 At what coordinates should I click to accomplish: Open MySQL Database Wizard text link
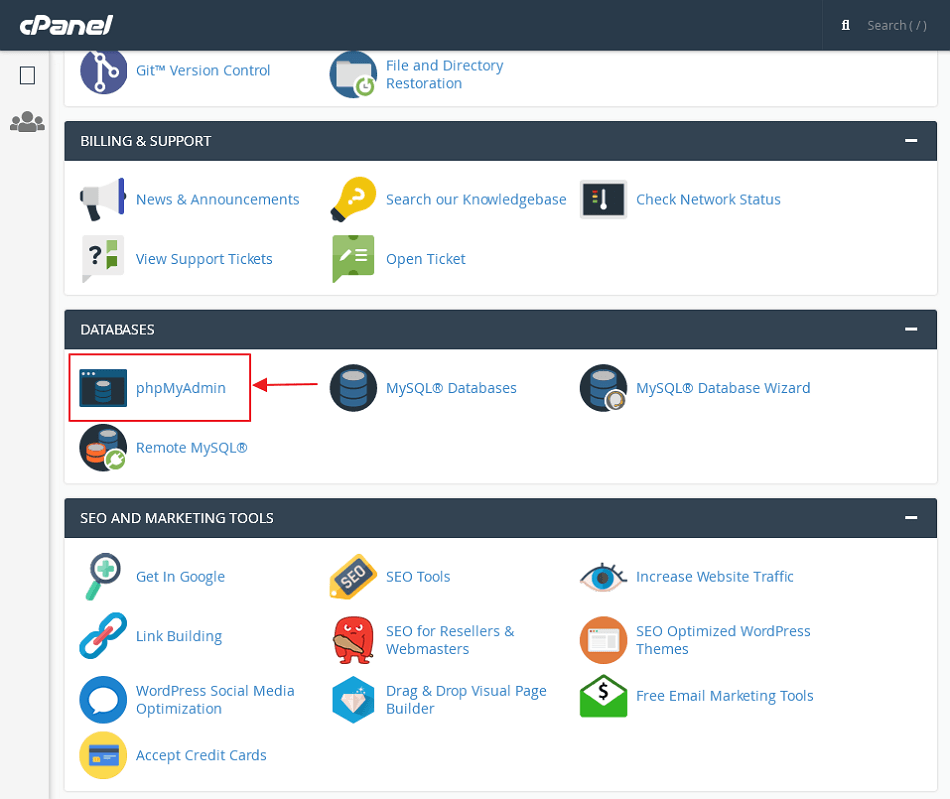click(x=723, y=388)
